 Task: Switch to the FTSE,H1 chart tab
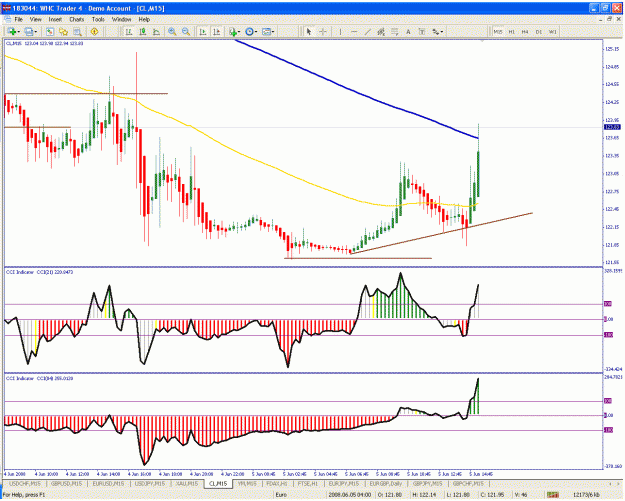pos(308,483)
